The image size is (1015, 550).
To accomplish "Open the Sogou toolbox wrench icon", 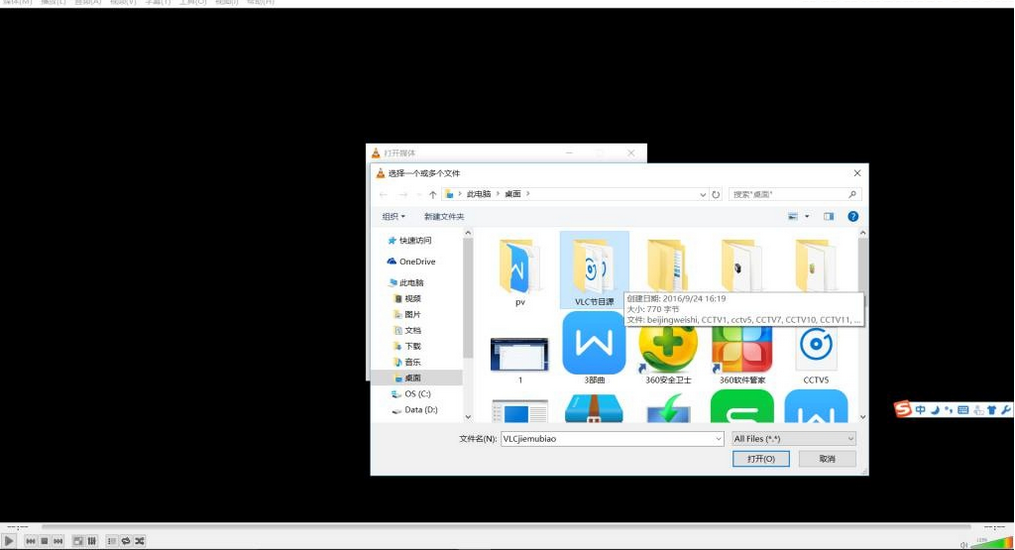I will [x=1005, y=410].
